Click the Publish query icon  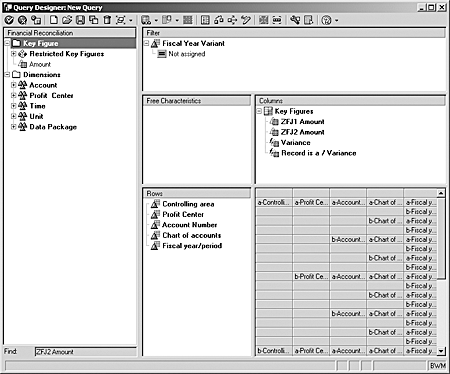click(x=120, y=20)
